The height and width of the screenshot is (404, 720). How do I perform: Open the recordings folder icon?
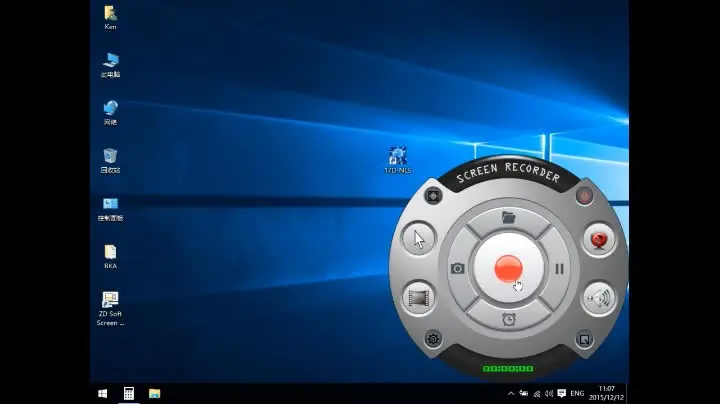click(x=508, y=217)
